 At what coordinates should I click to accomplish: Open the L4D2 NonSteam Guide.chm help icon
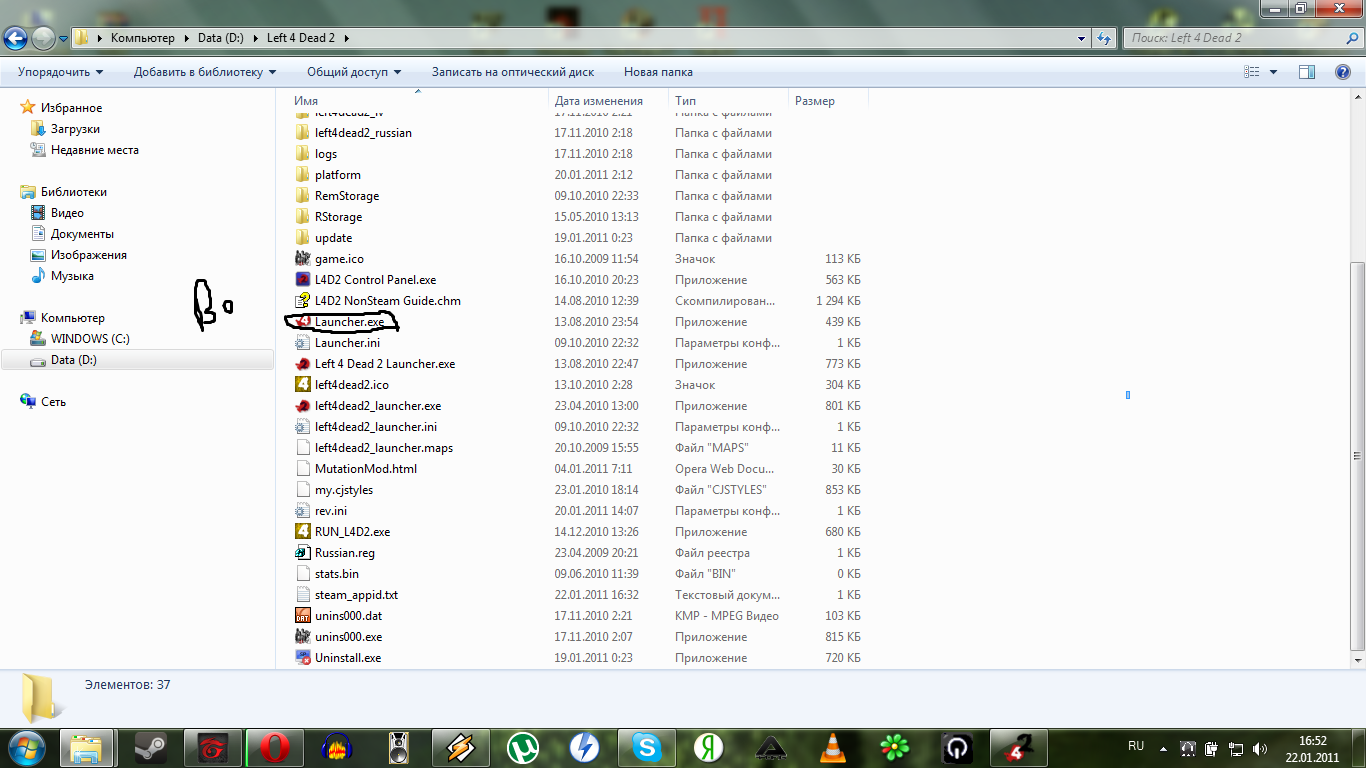303,301
